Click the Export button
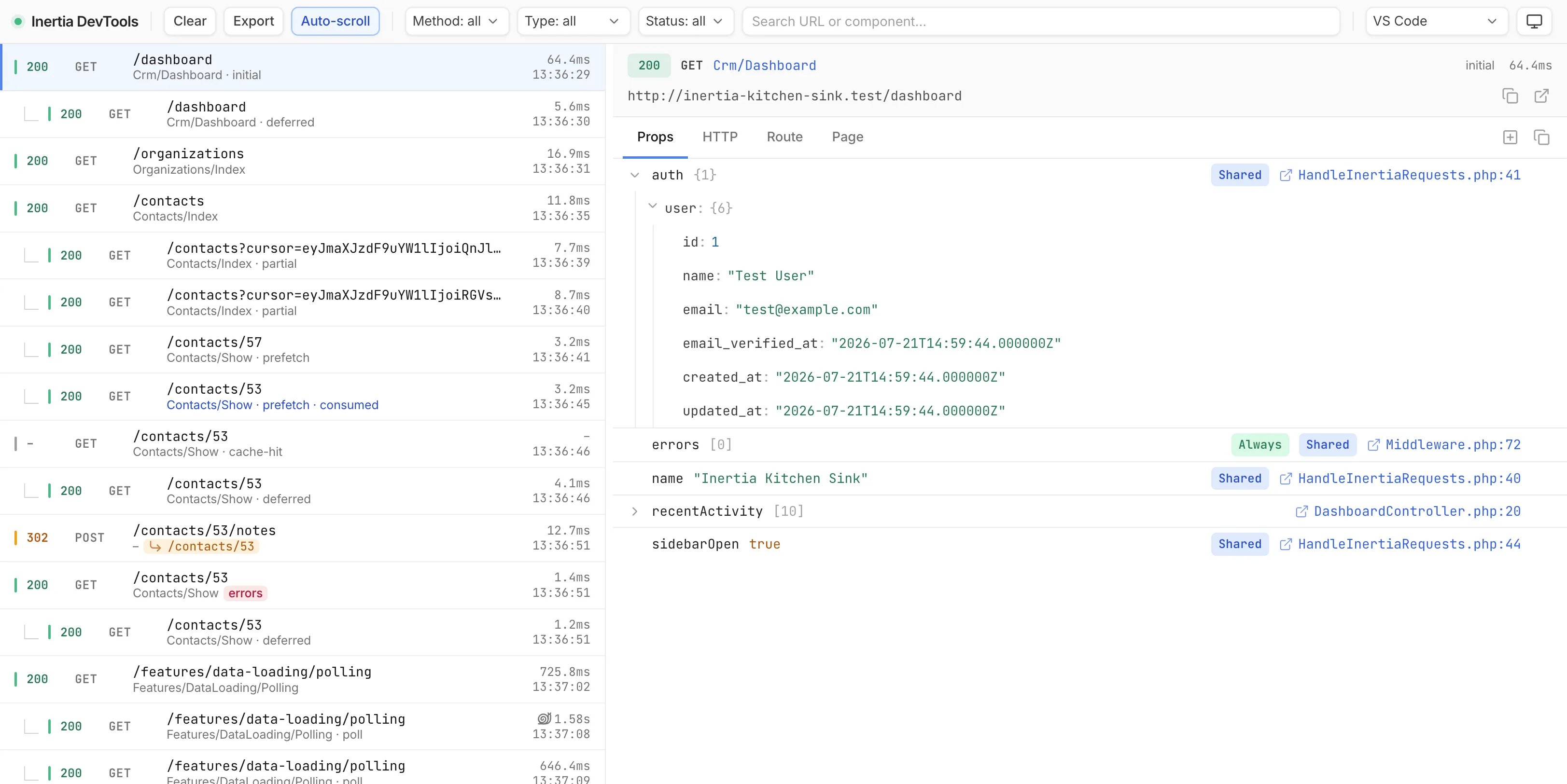 (253, 21)
